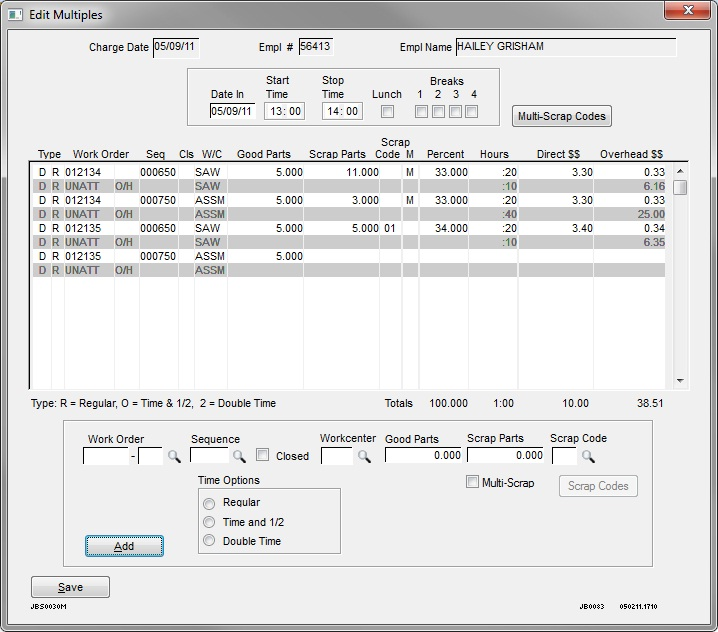Click the Add button
Viewport: 718px width, 632px height.
(124, 546)
